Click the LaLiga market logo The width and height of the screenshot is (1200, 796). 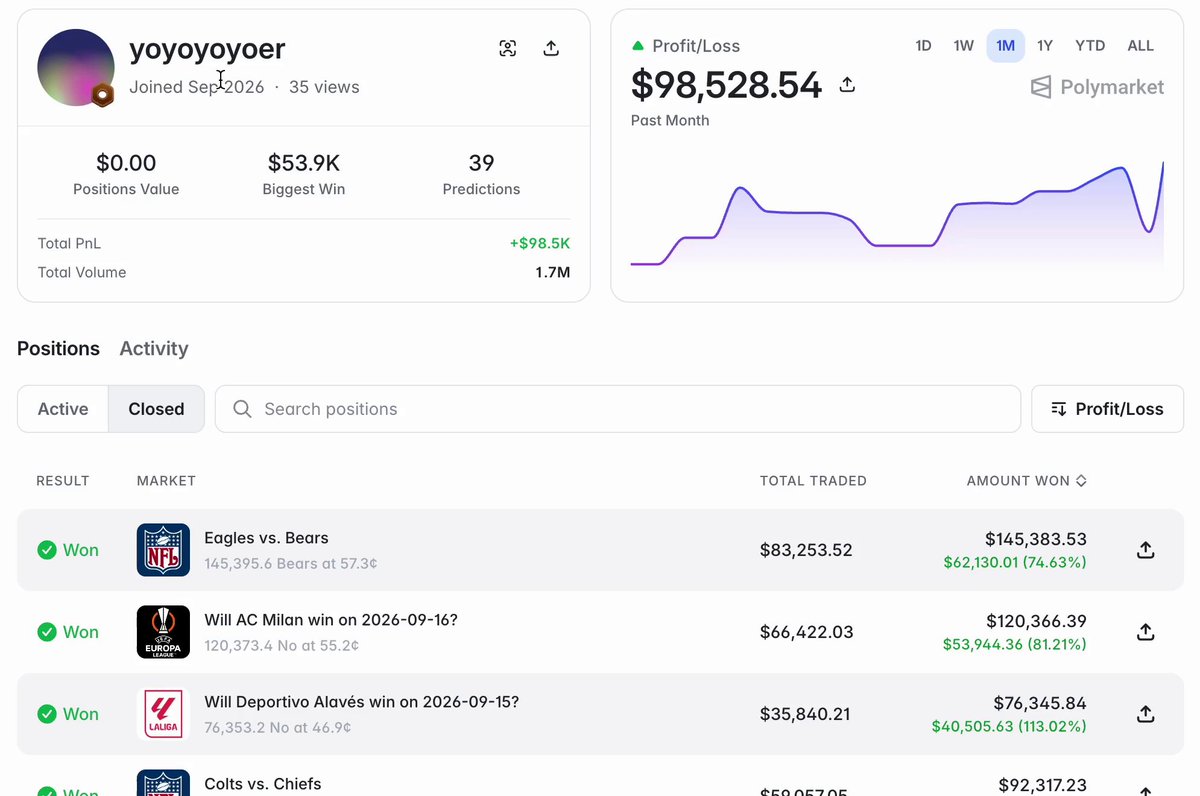pos(163,714)
